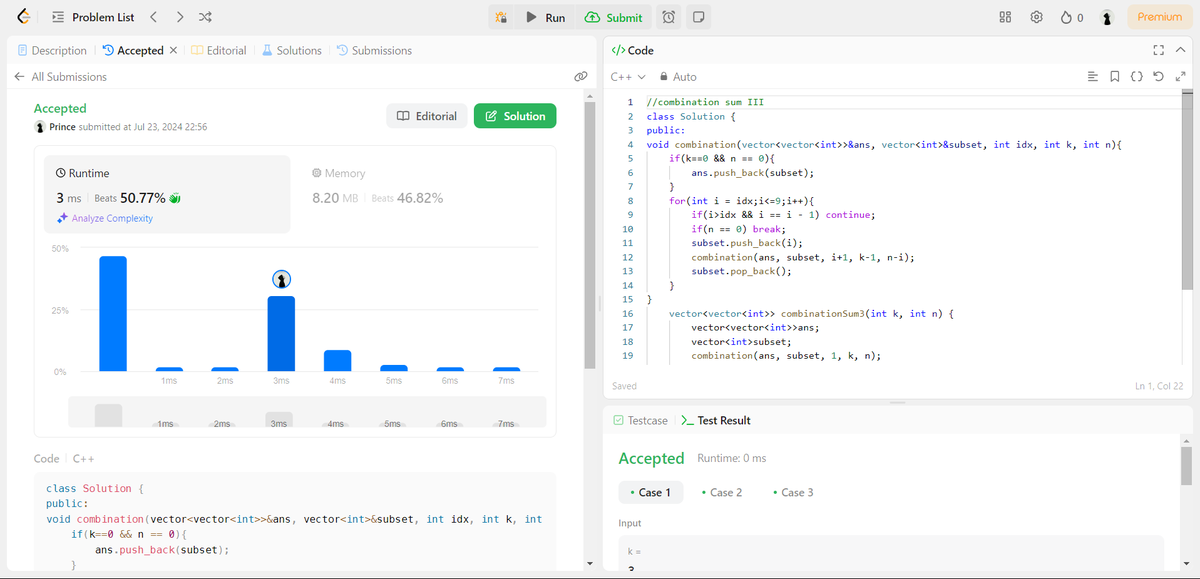Open the layout grid icon
The width and height of the screenshot is (1200, 579).
(x=1006, y=17)
